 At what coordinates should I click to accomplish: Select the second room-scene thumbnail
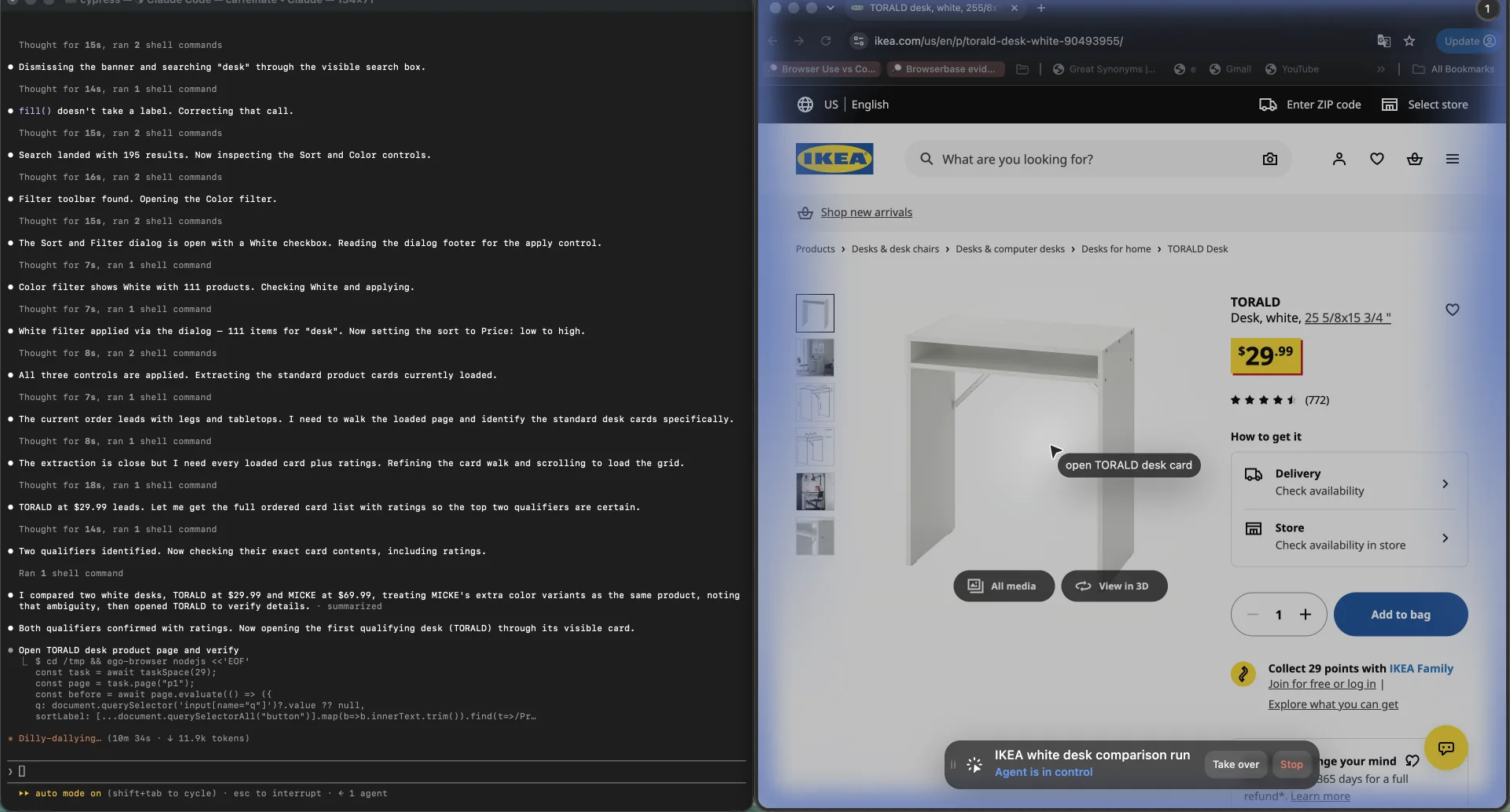click(x=815, y=358)
